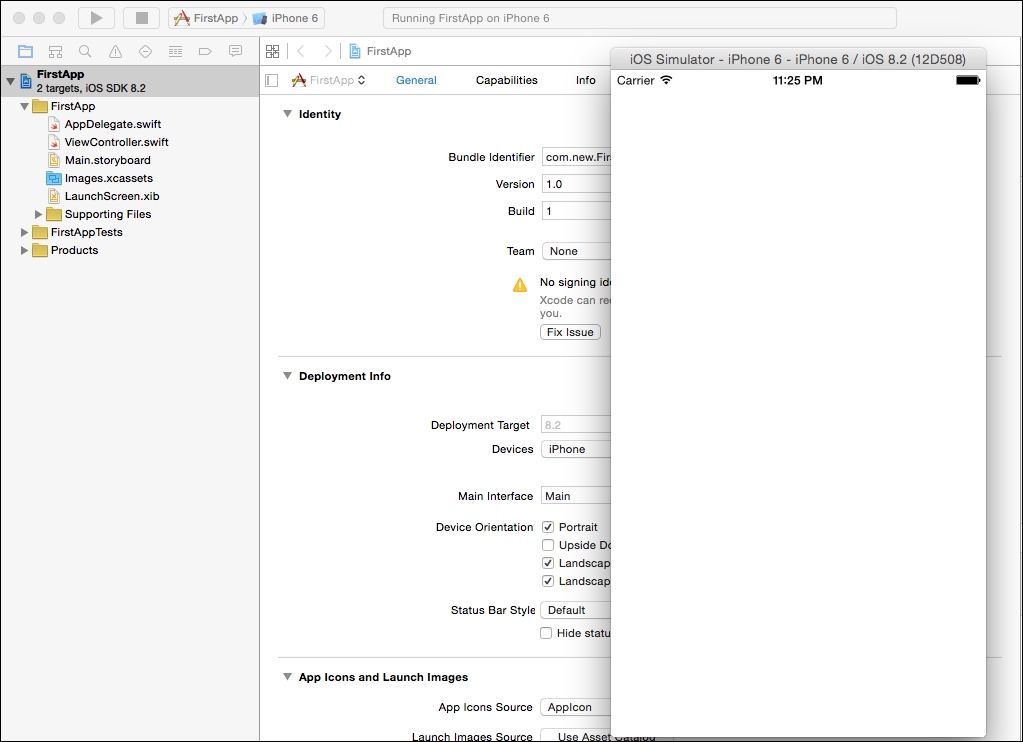Image resolution: width=1023 pixels, height=742 pixels.
Task: Open the Status Bar Style dropdown
Action: (x=576, y=610)
